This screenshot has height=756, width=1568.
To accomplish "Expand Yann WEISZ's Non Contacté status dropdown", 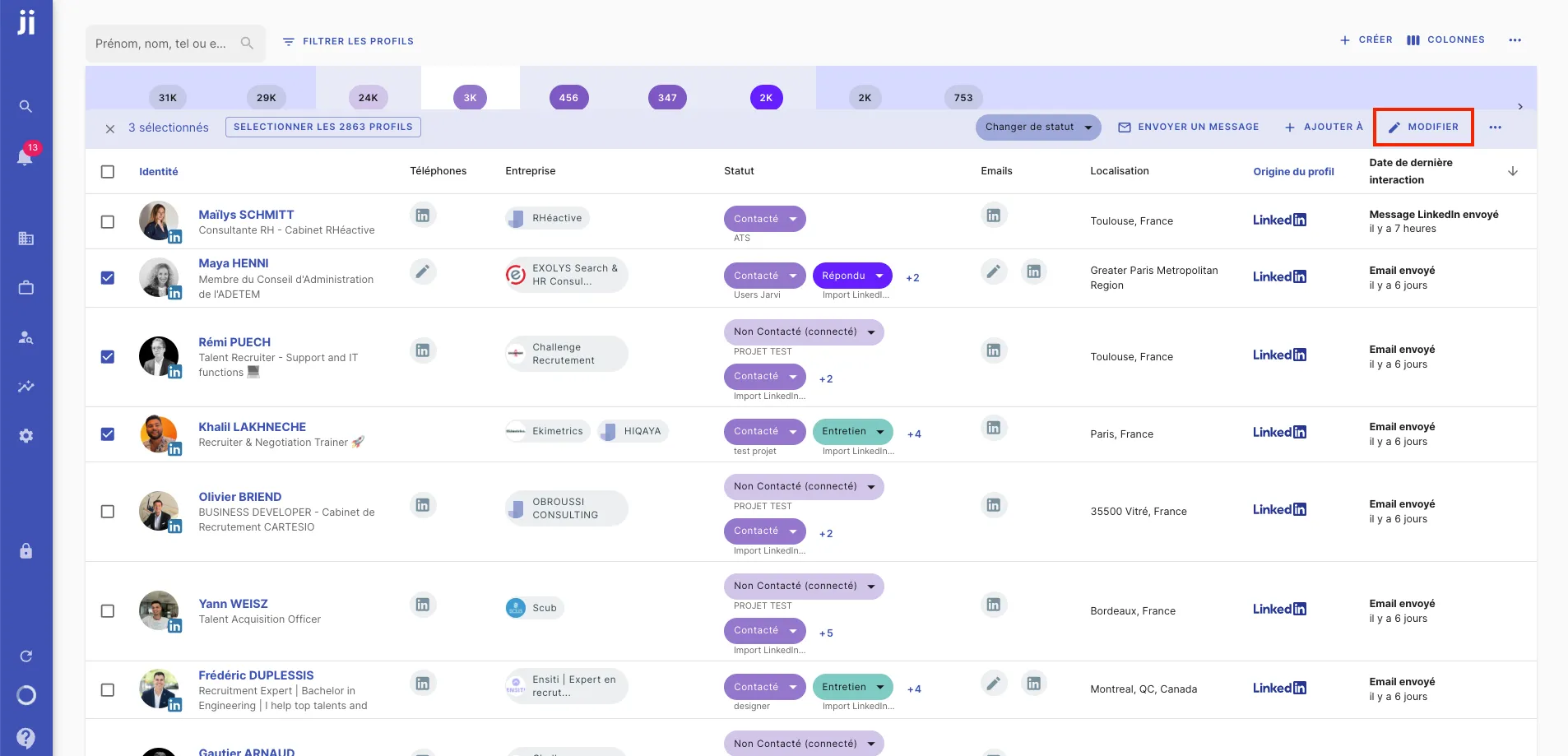I will tap(870, 586).
